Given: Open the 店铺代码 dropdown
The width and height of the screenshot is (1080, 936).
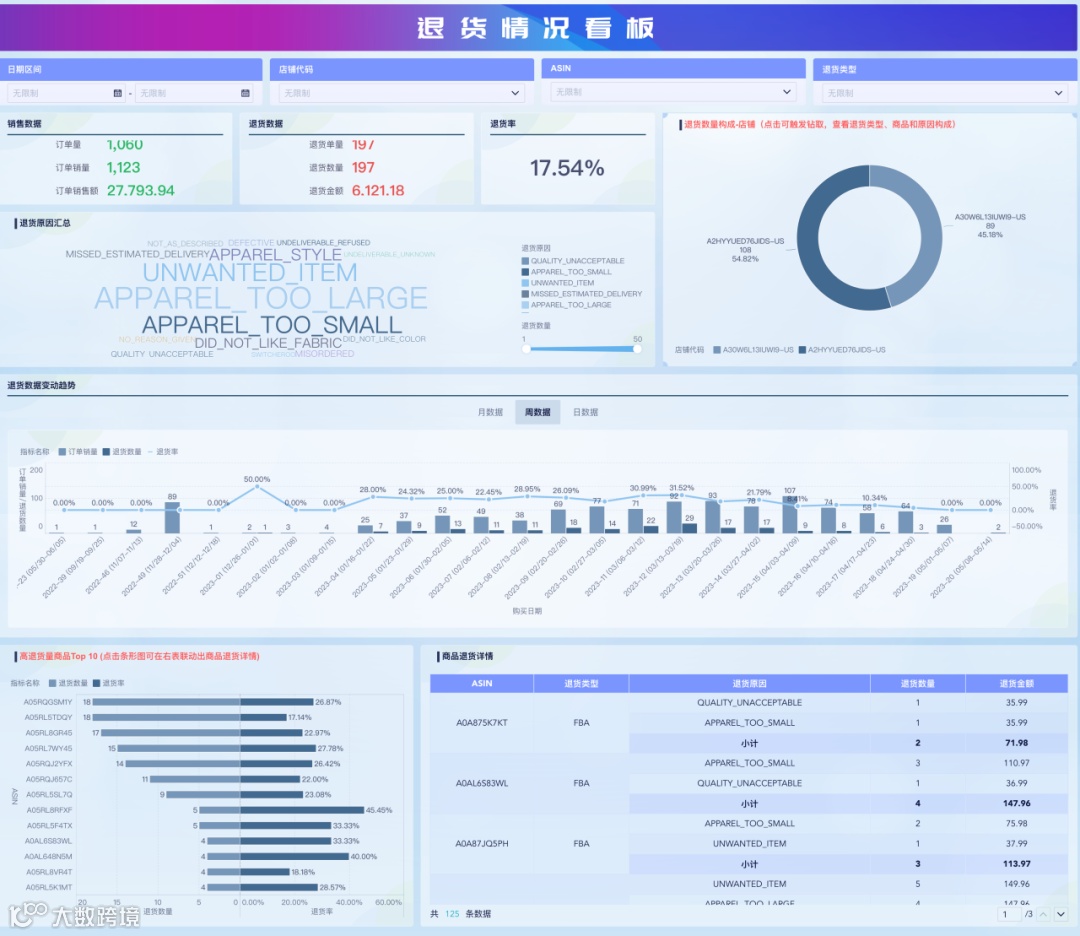Looking at the screenshot, I should [x=402, y=93].
